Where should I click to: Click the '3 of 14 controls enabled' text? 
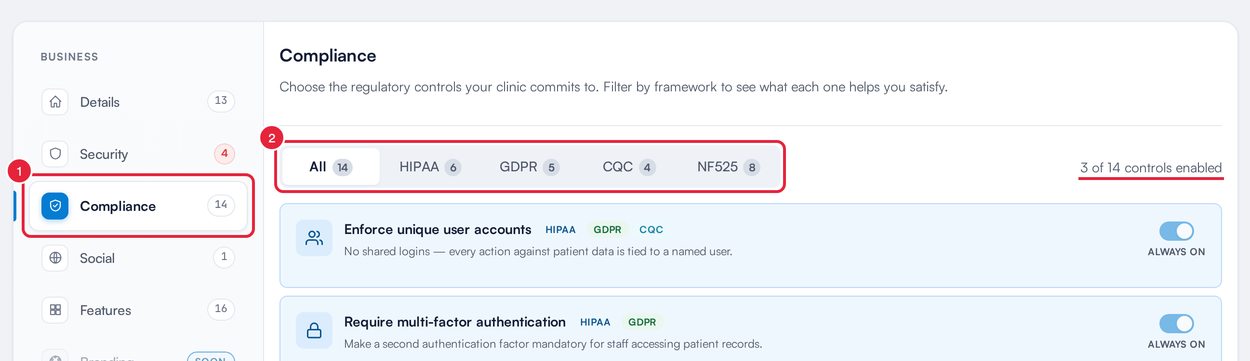point(1151,167)
